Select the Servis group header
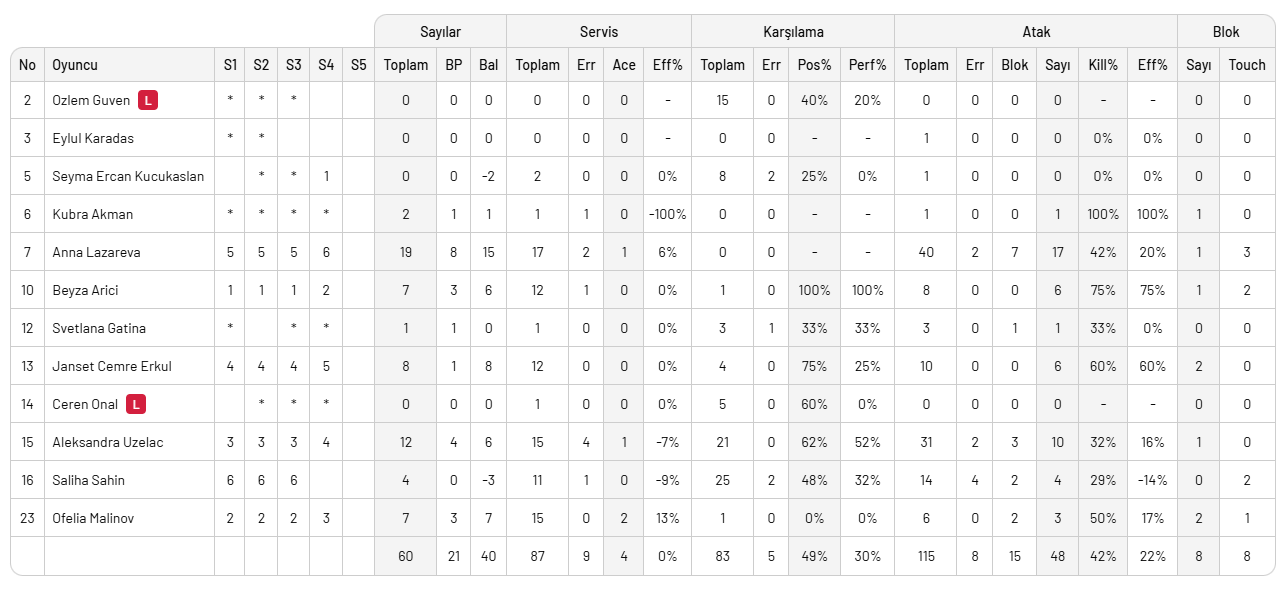This screenshot has height=589, width=1287. pyautogui.click(x=598, y=32)
